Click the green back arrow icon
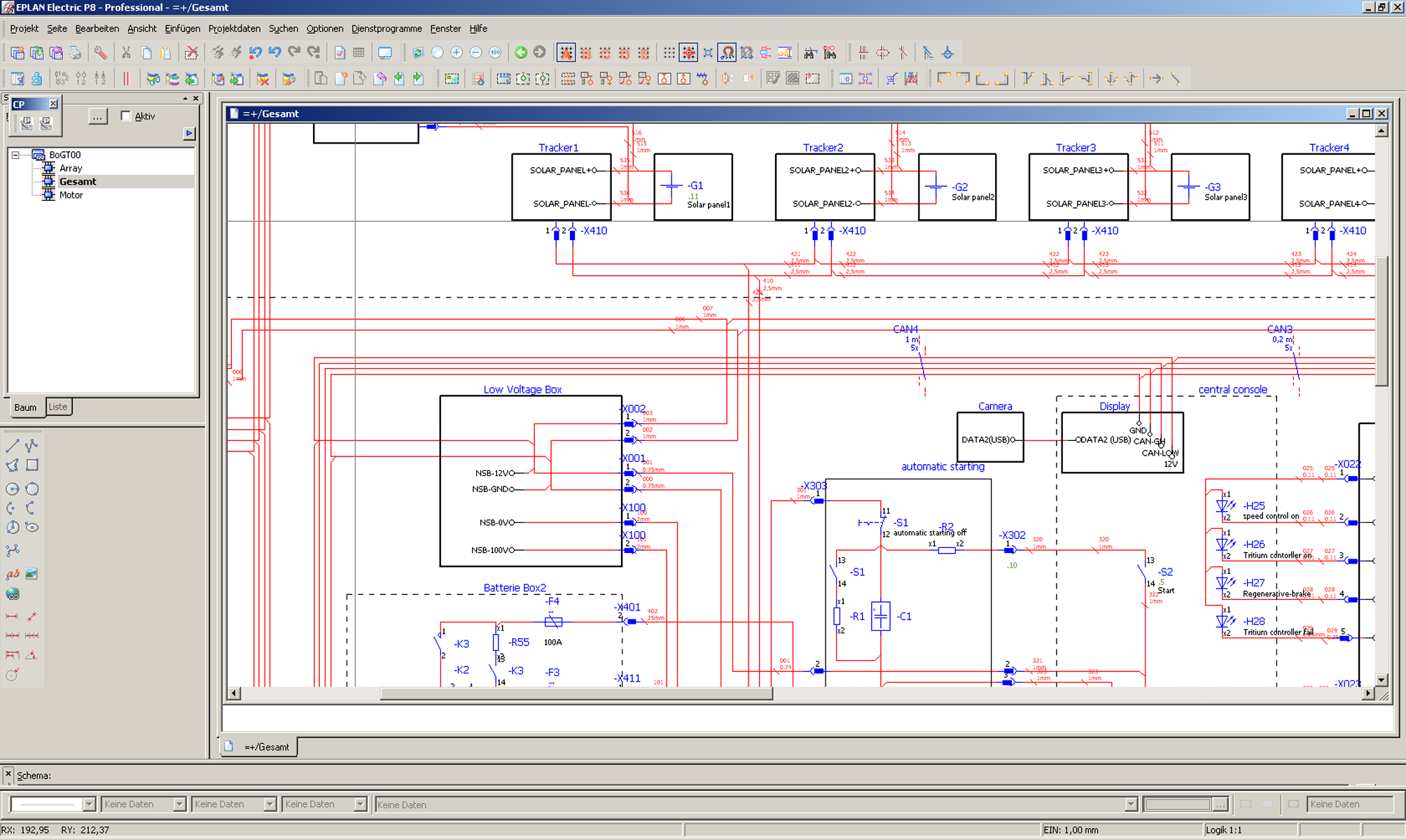Image resolution: width=1406 pixels, height=840 pixels. coord(520,53)
